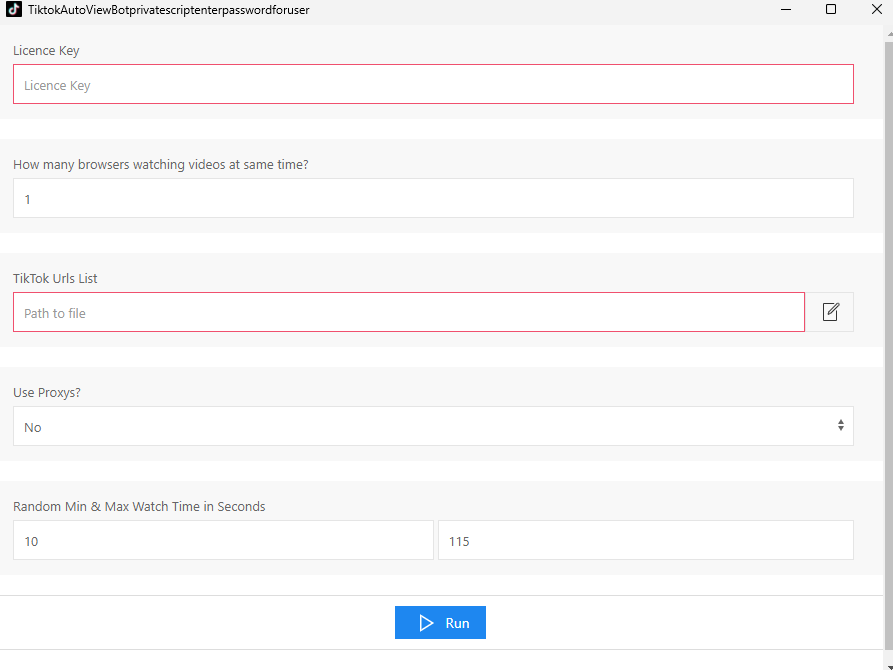Click the TikTok Urls List path field
The height and width of the screenshot is (670, 893).
pos(408,312)
